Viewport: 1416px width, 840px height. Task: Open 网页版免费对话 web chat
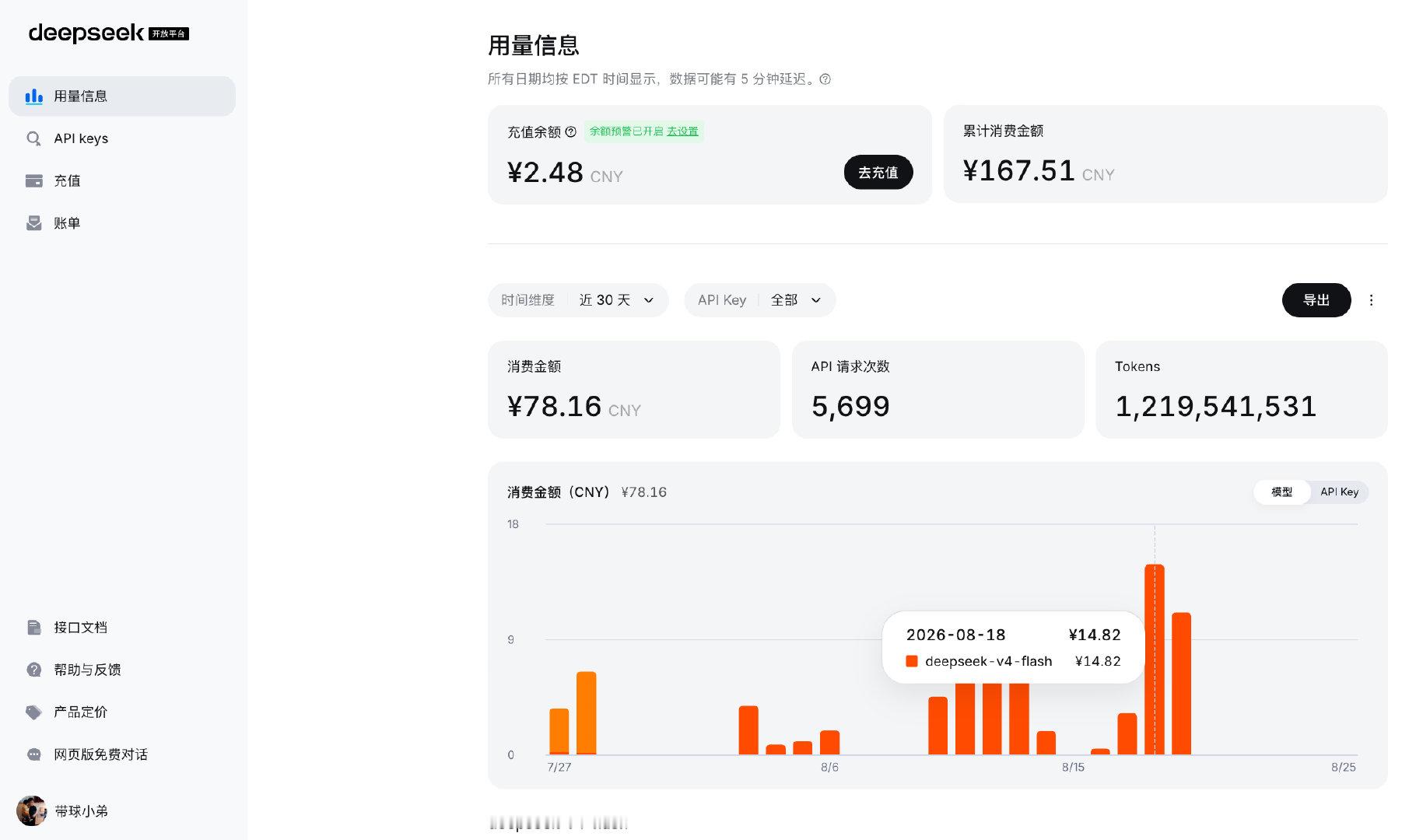(x=122, y=754)
